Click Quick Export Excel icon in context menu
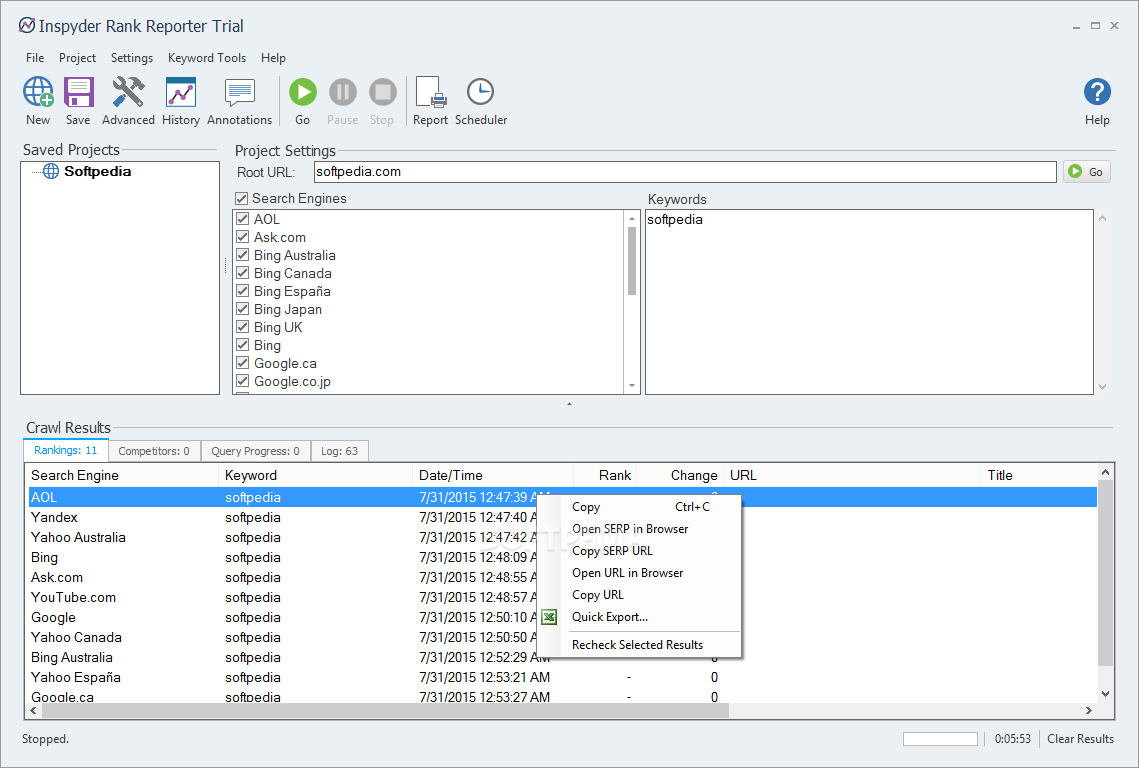 point(549,617)
